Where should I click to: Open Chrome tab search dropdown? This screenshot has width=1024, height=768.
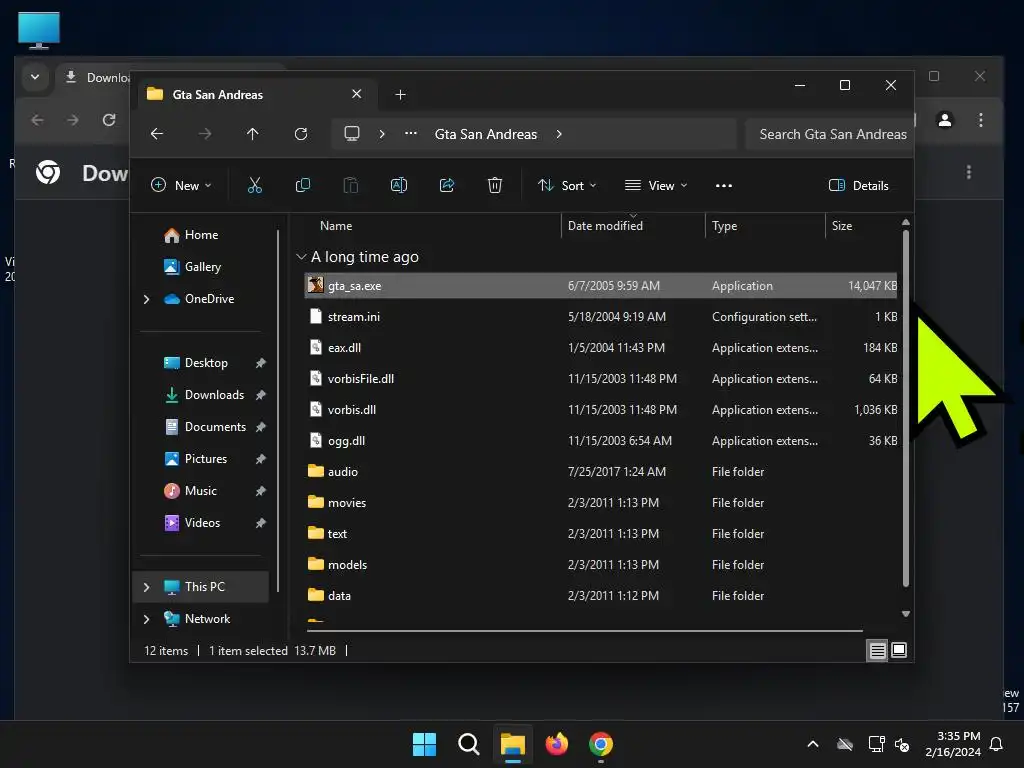pyautogui.click(x=35, y=77)
